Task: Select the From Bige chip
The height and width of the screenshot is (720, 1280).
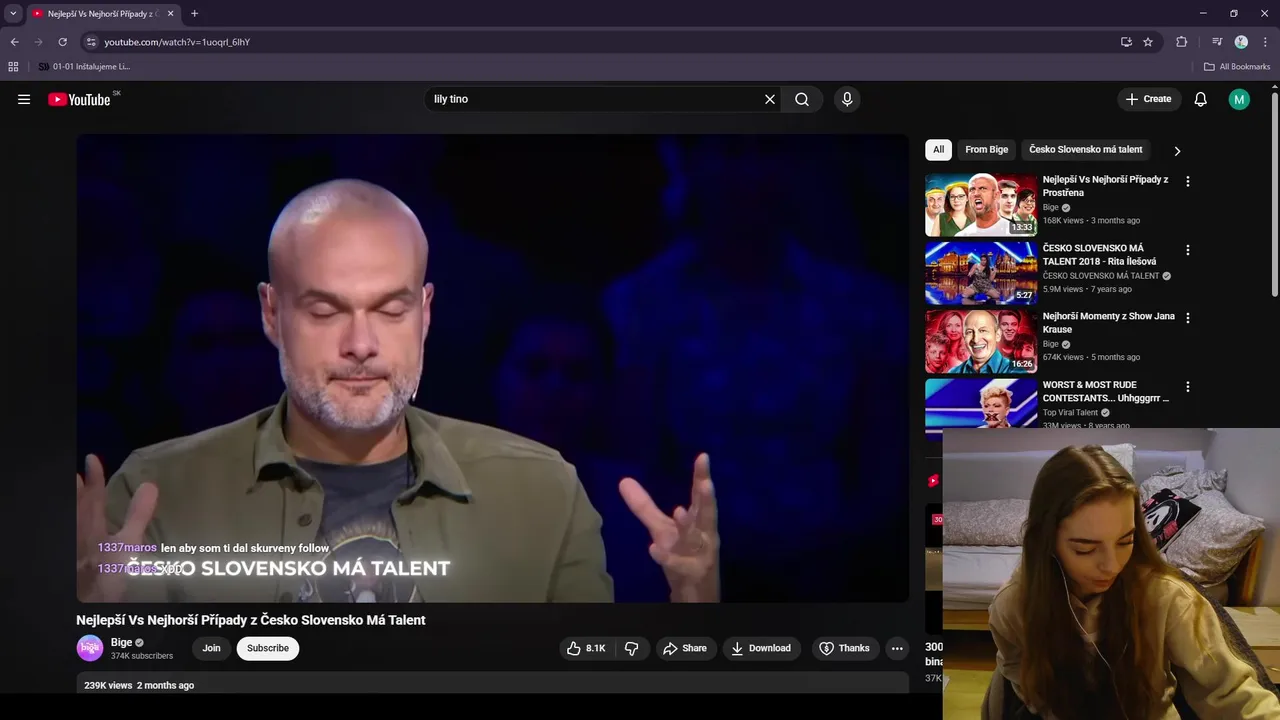Action: coord(986,150)
